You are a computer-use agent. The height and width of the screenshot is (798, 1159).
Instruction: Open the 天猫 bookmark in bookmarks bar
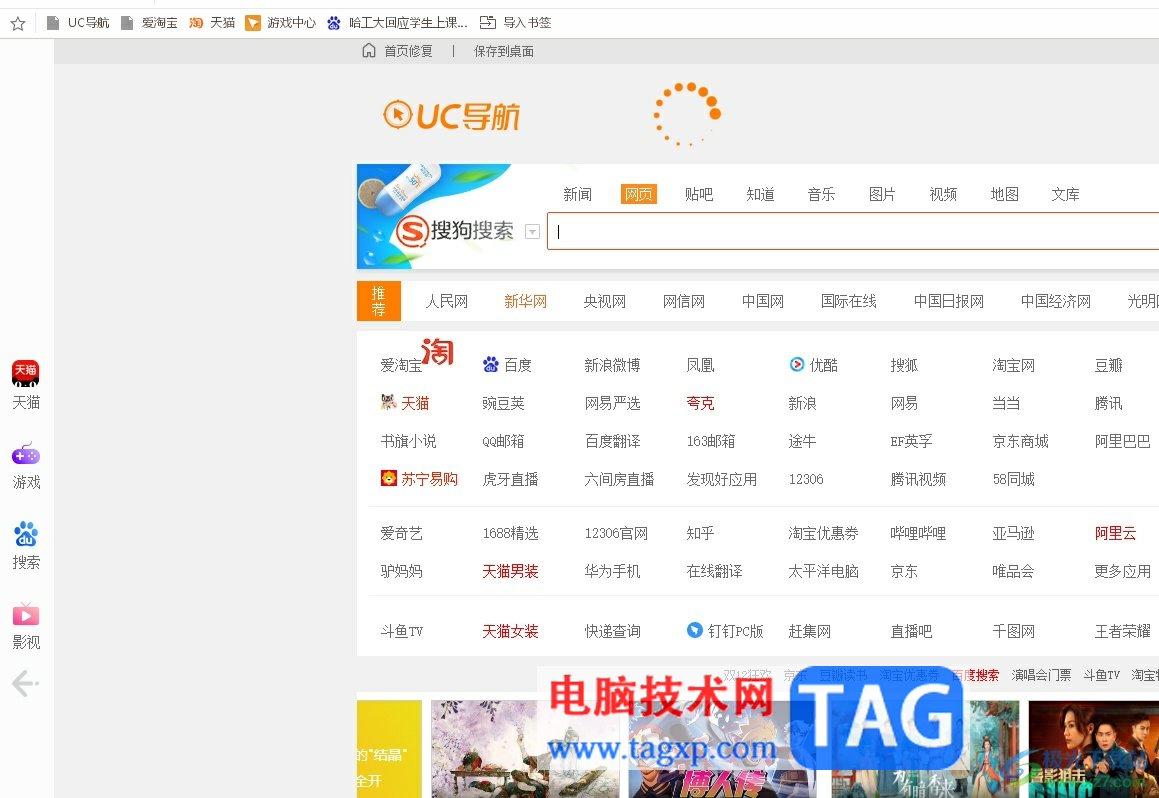point(212,23)
